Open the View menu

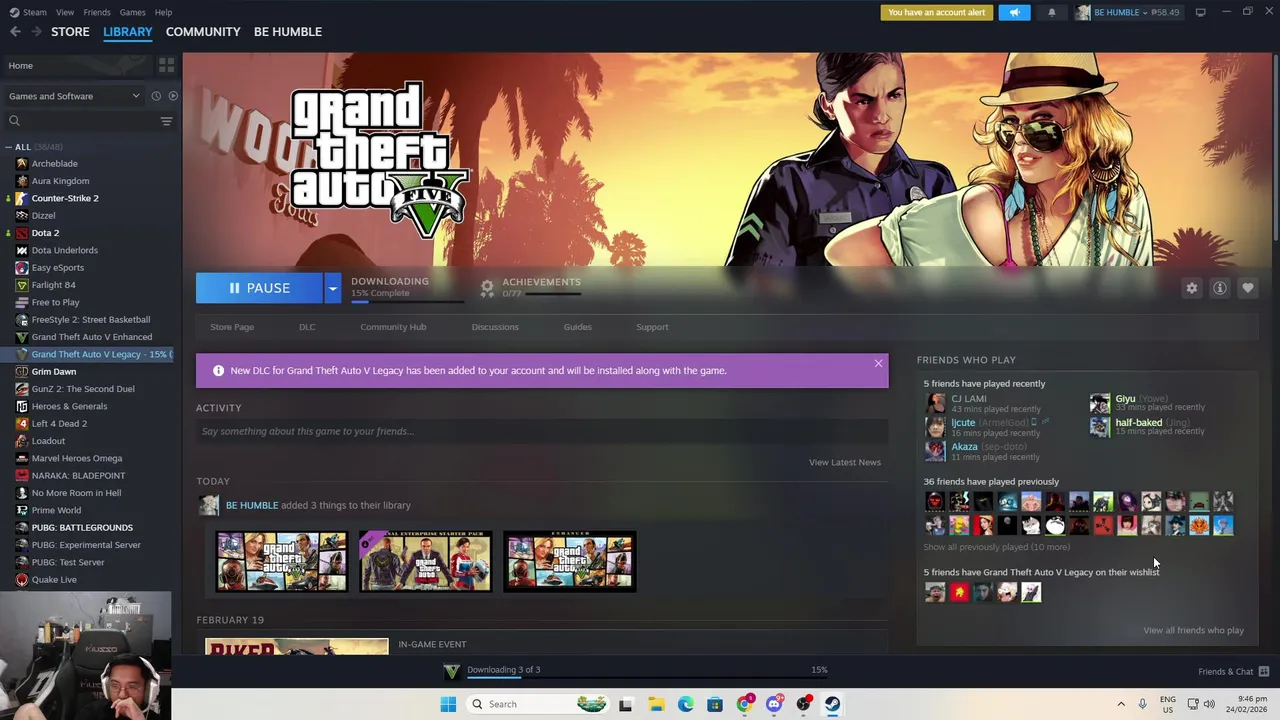pos(65,12)
